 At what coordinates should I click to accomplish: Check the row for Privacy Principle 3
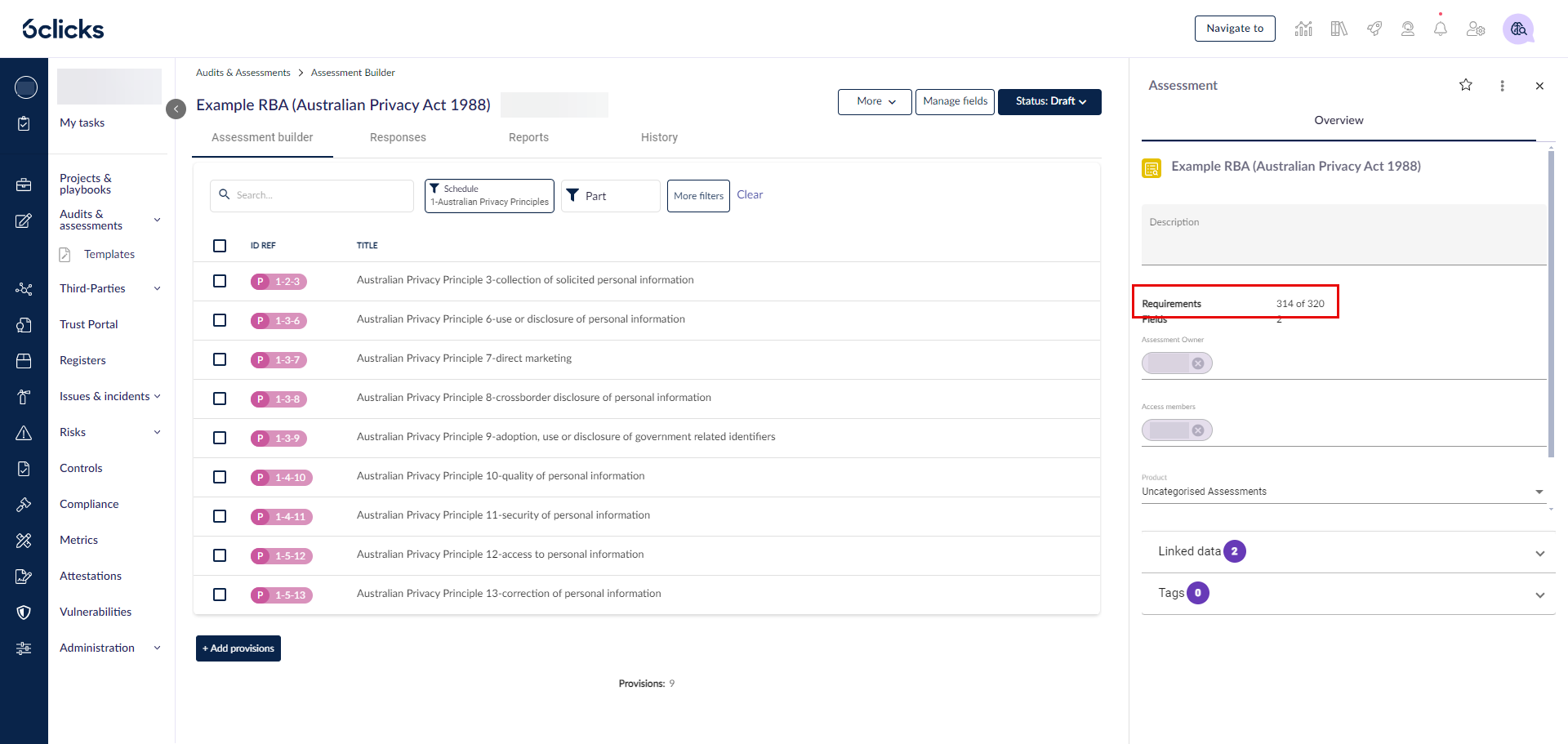pos(220,281)
